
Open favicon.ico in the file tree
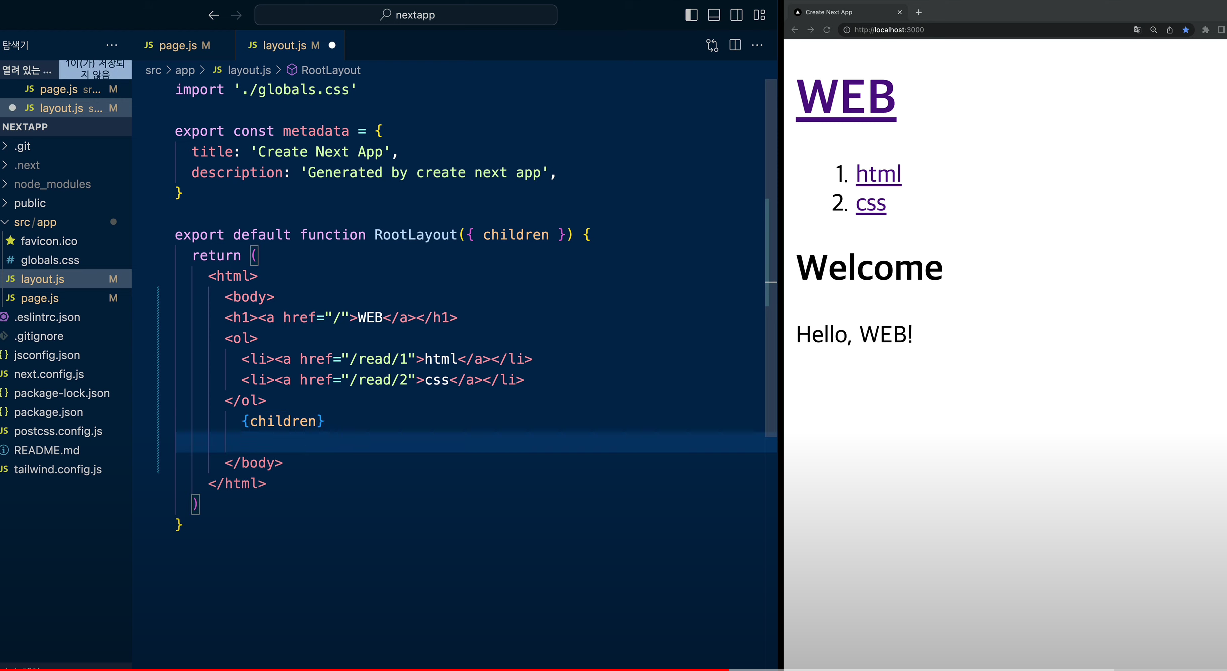(66, 241)
